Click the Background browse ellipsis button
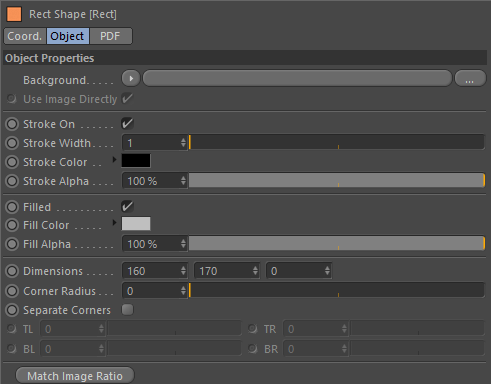The width and height of the screenshot is (491, 384). click(x=470, y=79)
